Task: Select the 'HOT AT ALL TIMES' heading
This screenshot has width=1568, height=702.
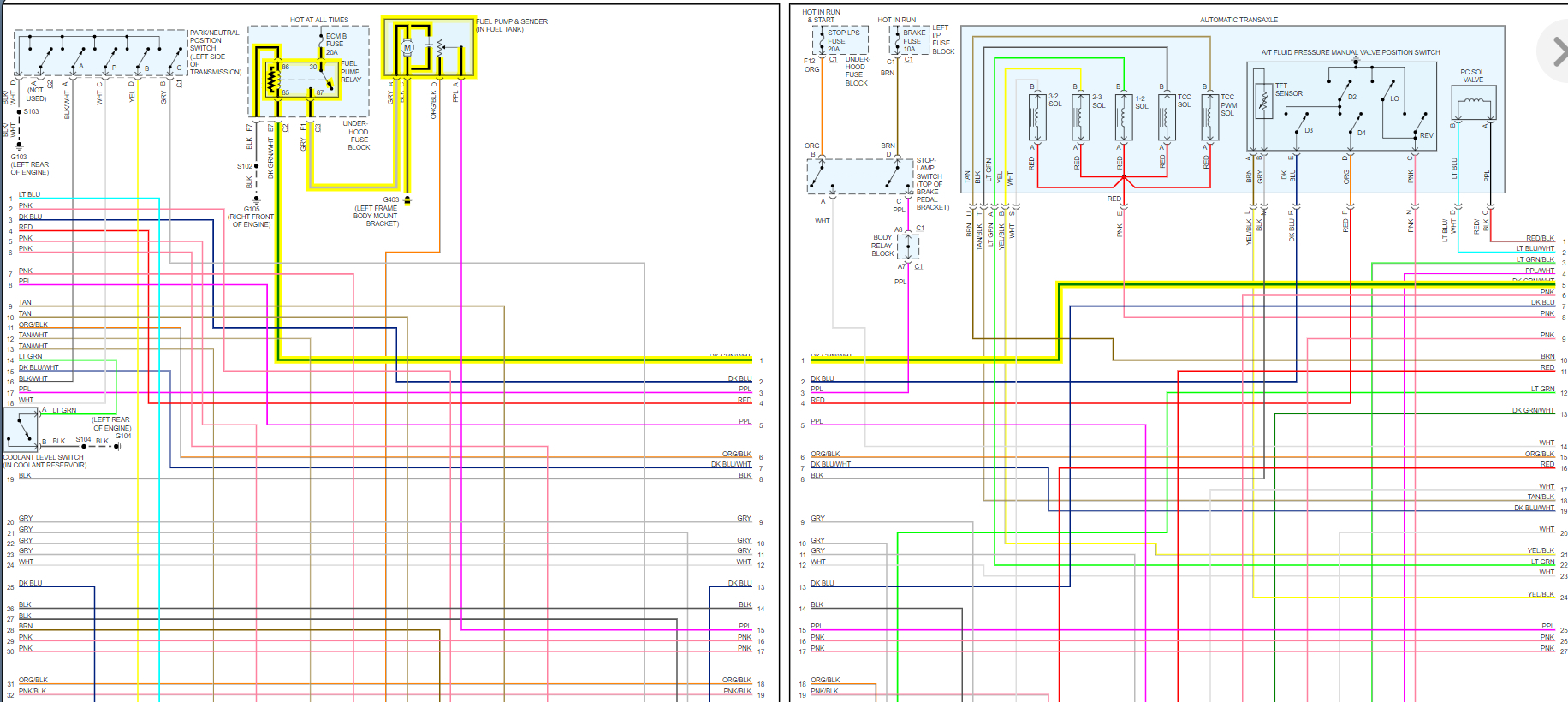Action: tap(319, 20)
